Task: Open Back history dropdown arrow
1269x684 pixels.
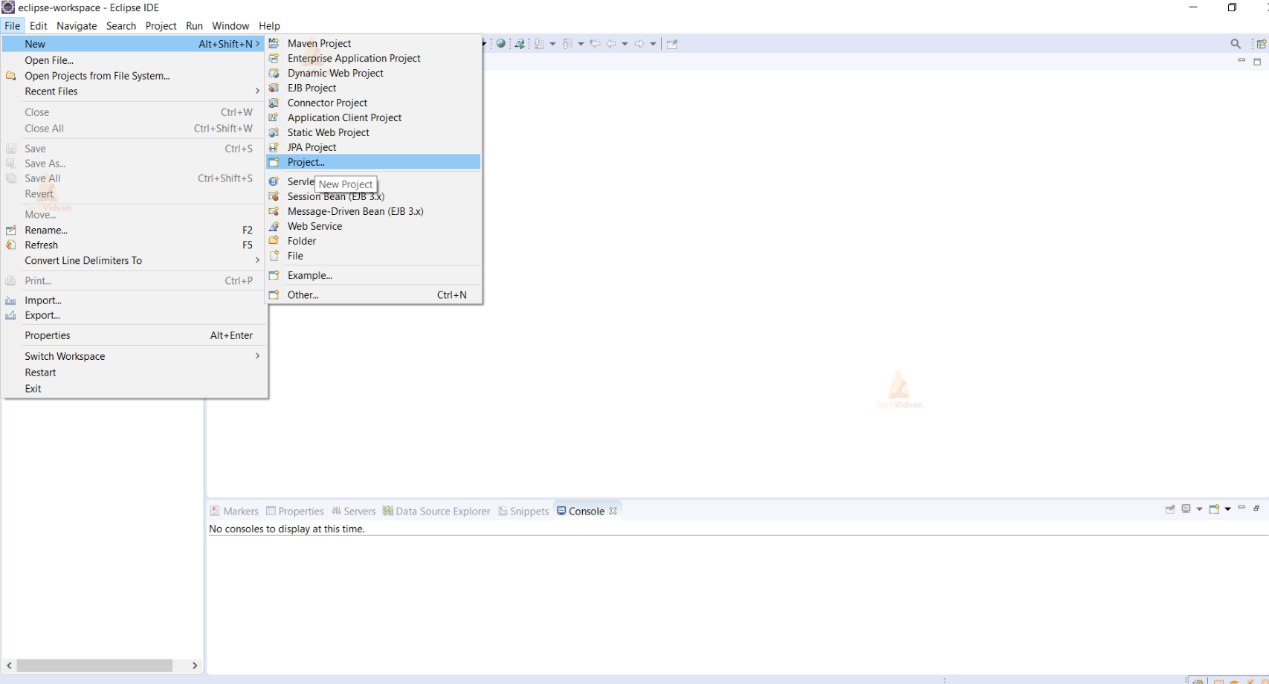Action: coord(625,44)
